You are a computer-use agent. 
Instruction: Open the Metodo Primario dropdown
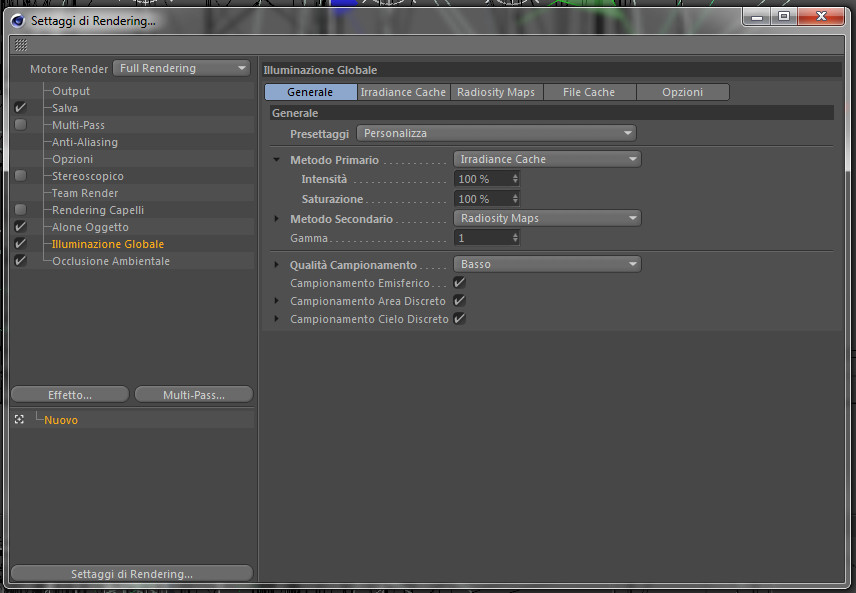pos(547,159)
